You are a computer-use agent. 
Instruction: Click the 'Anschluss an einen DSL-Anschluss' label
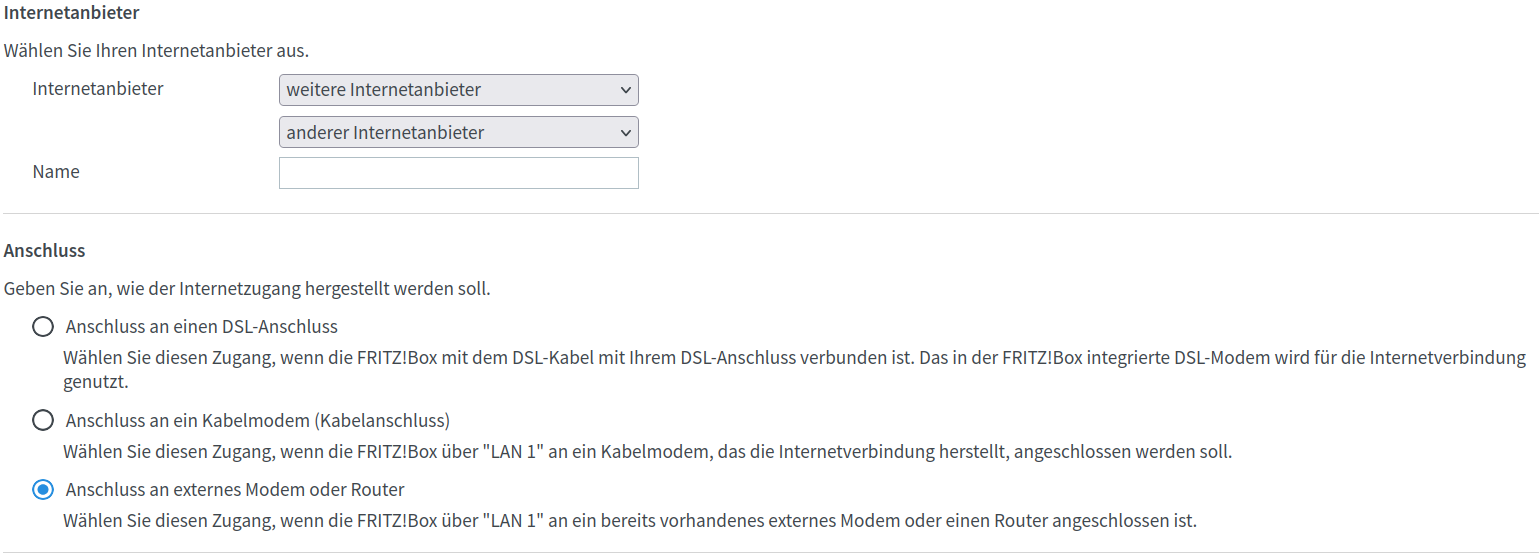point(202,327)
